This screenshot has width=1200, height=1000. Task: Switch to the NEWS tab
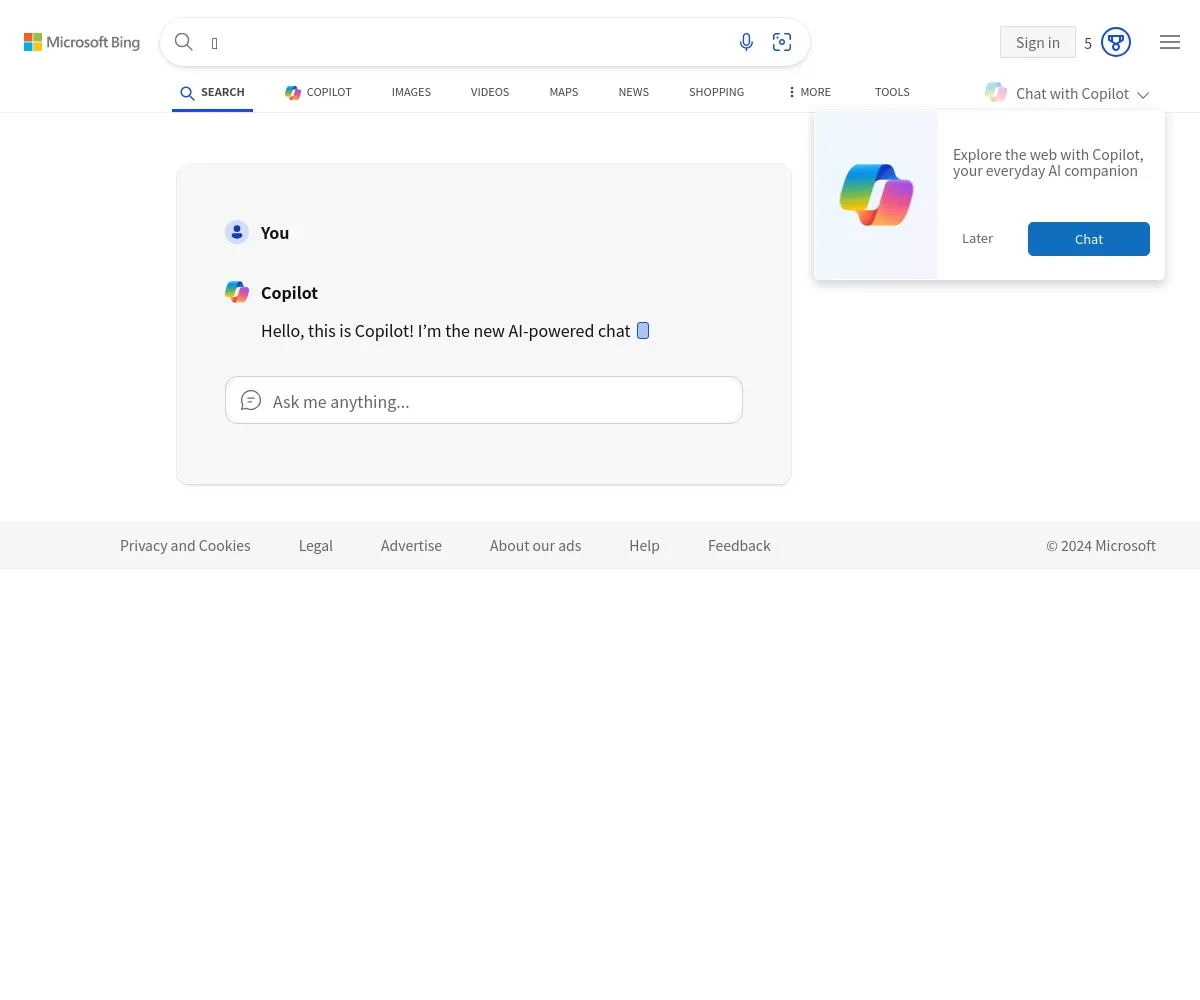634,92
